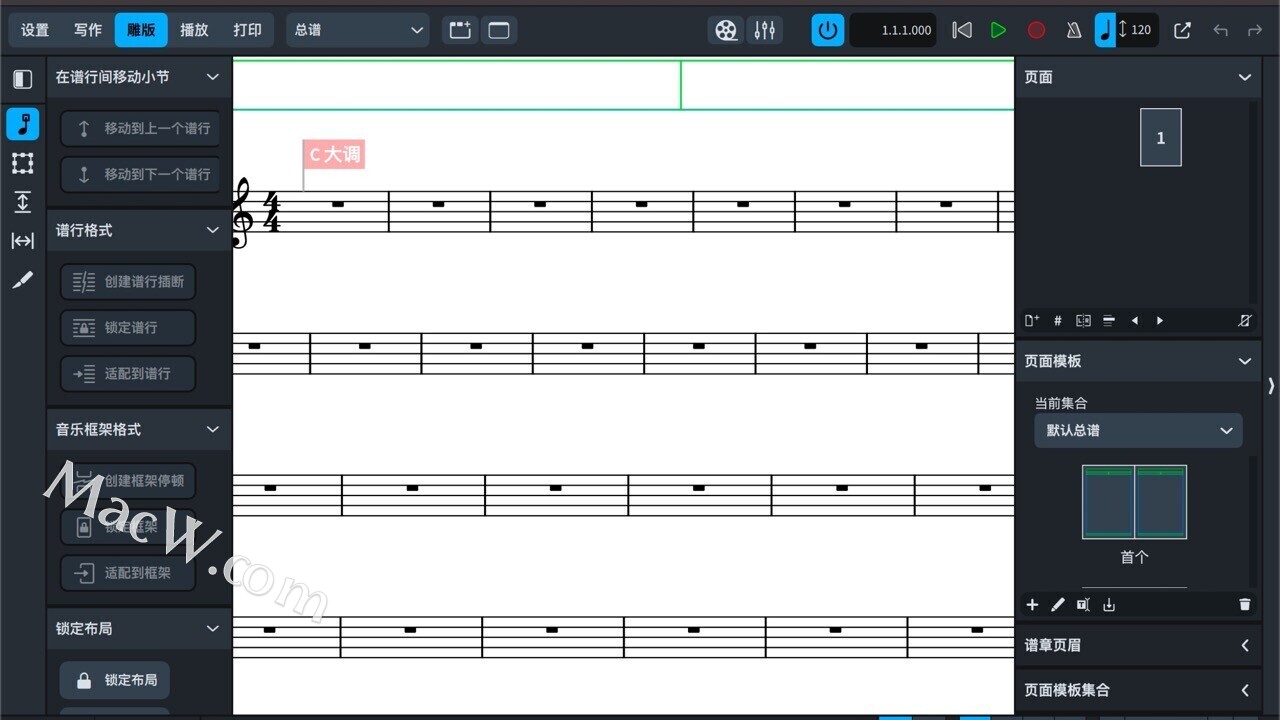This screenshot has height=720, width=1280.
Task: Switch to Play (播放) mode tab
Action: [194, 30]
